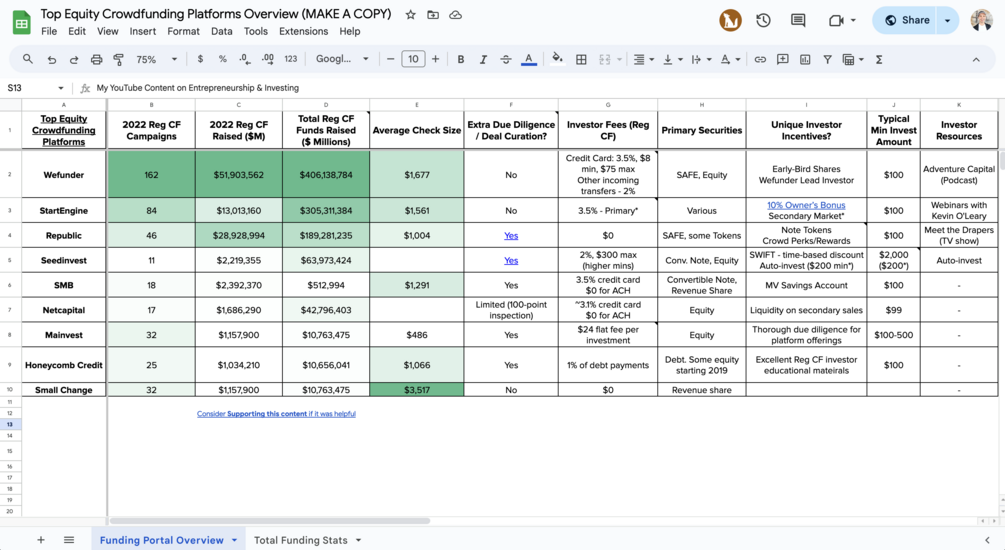Increase the font size
The height and width of the screenshot is (550, 1005).
pos(435,59)
